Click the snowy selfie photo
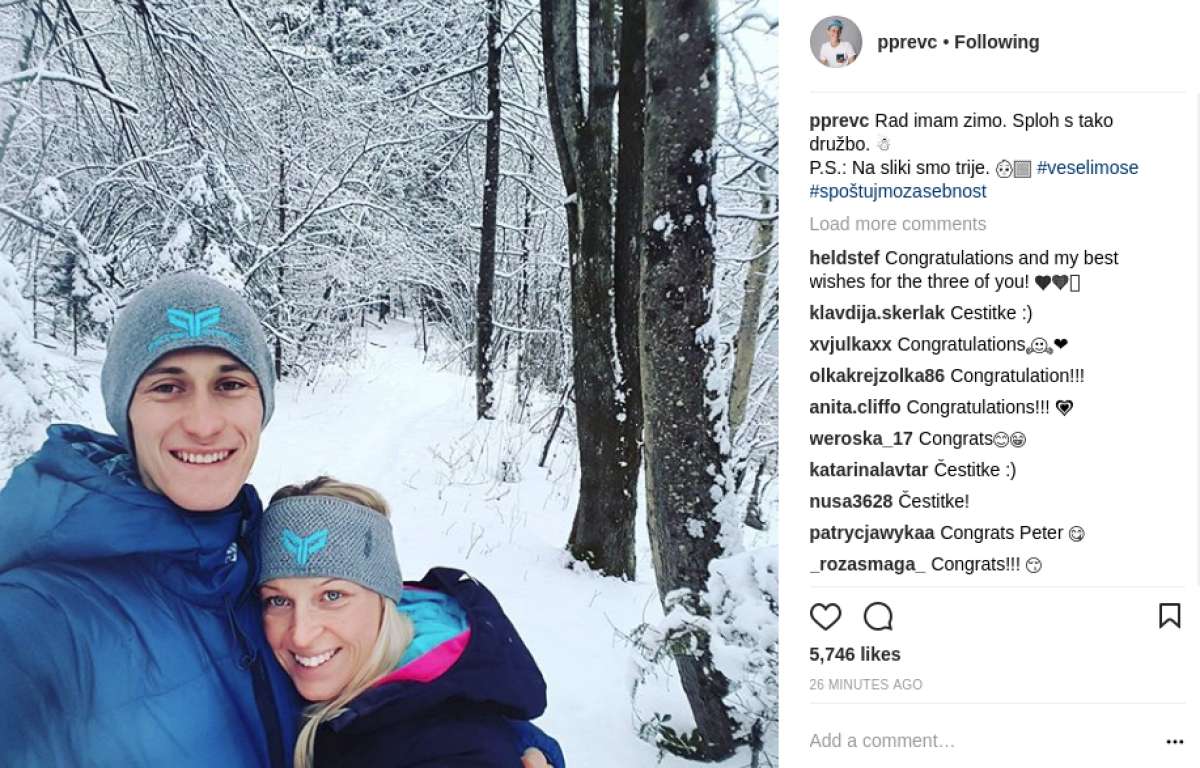This screenshot has height=768, width=1200. tap(389, 384)
